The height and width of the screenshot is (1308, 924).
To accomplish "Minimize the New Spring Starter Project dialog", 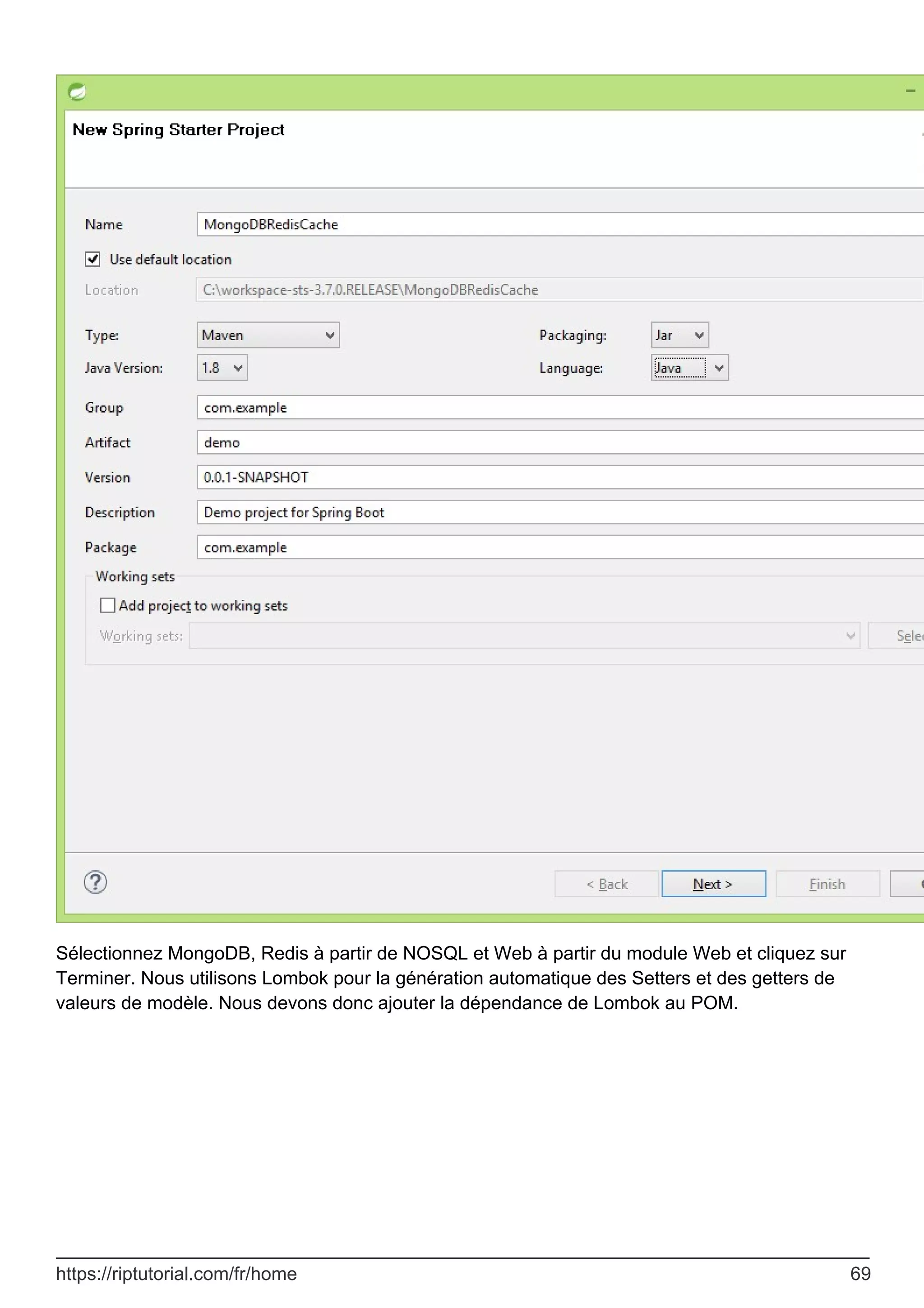I will tap(910, 91).
